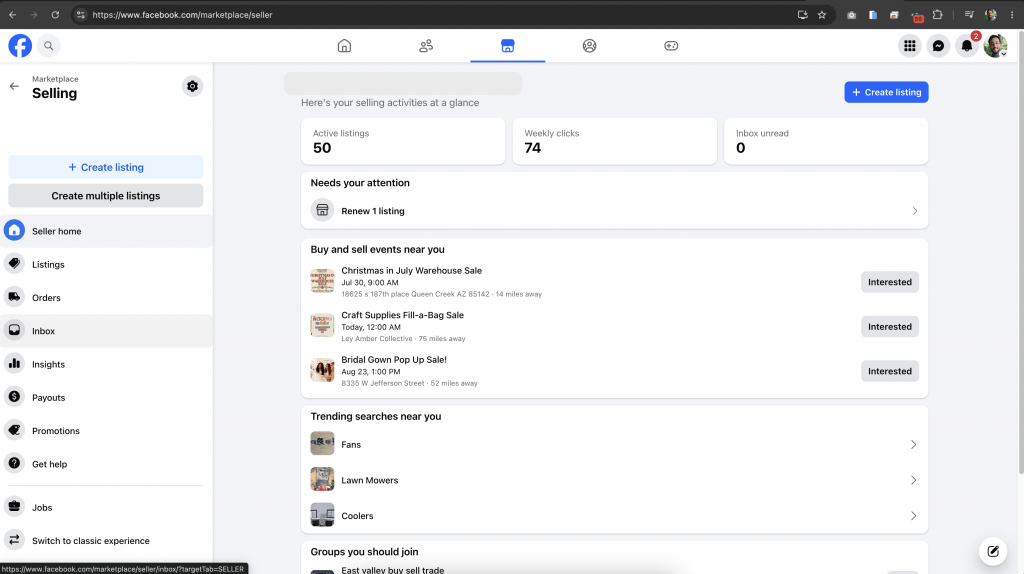The width and height of the screenshot is (1024, 574).
Task: Mark Interested for Bridal Gown Pop Up Sale
Action: [x=889, y=371]
